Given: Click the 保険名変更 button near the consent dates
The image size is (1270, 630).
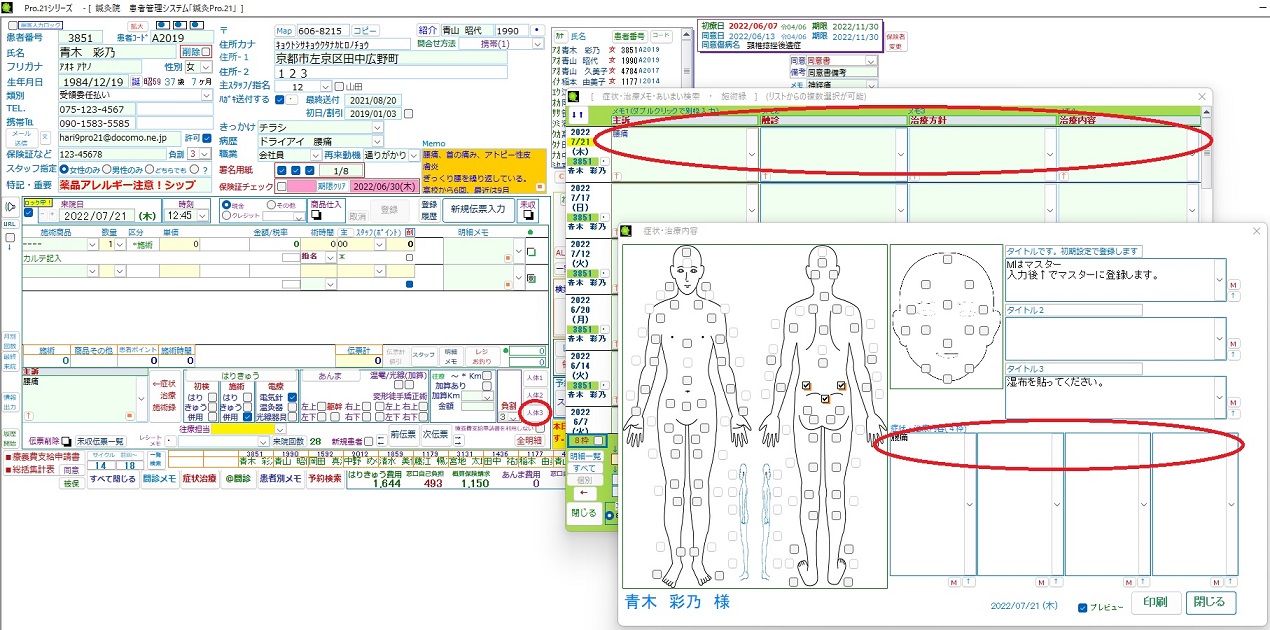Looking at the screenshot, I should [x=896, y=41].
